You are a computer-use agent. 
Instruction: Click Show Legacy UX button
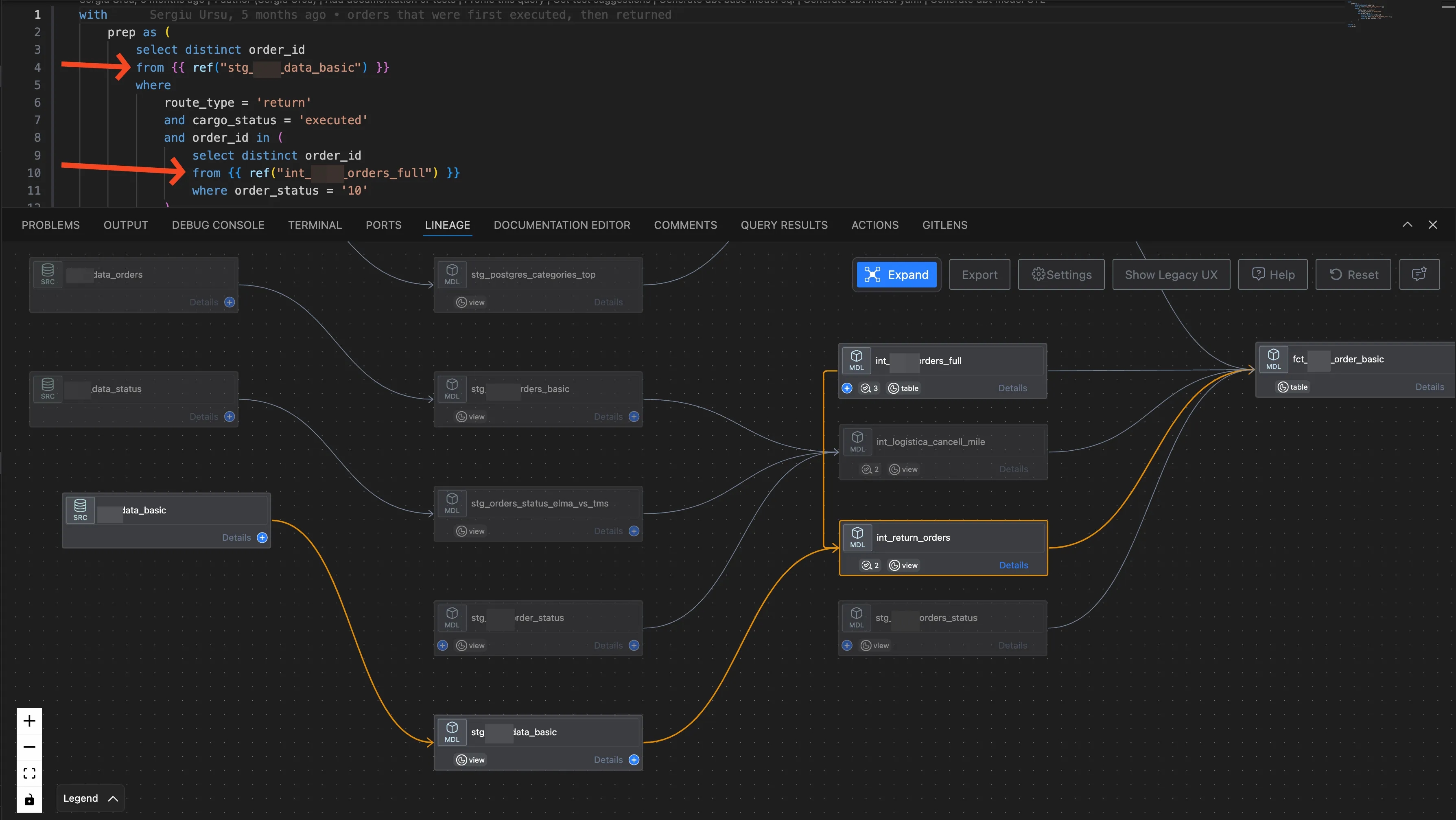(x=1171, y=275)
